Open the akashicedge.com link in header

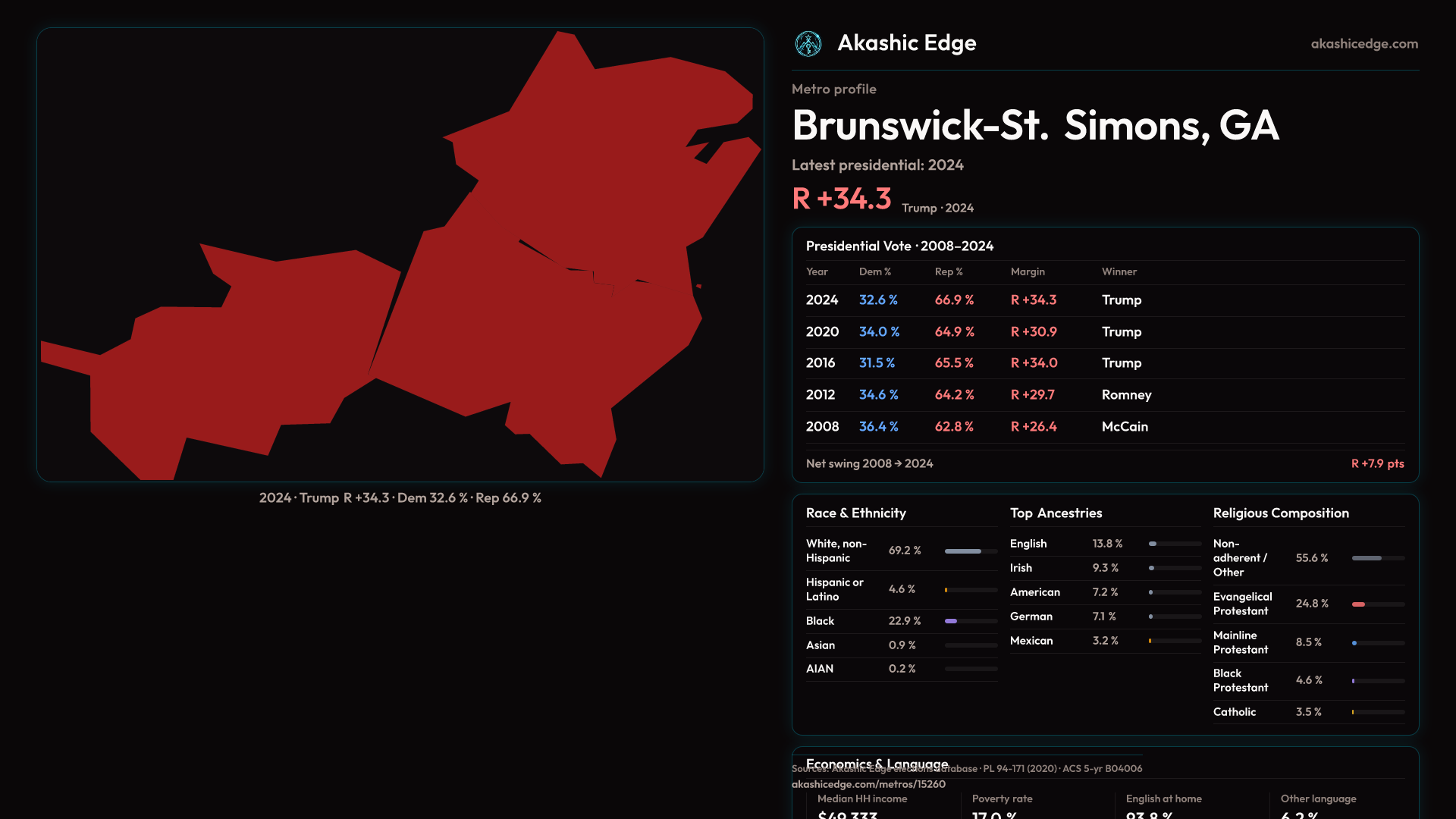tap(1363, 44)
